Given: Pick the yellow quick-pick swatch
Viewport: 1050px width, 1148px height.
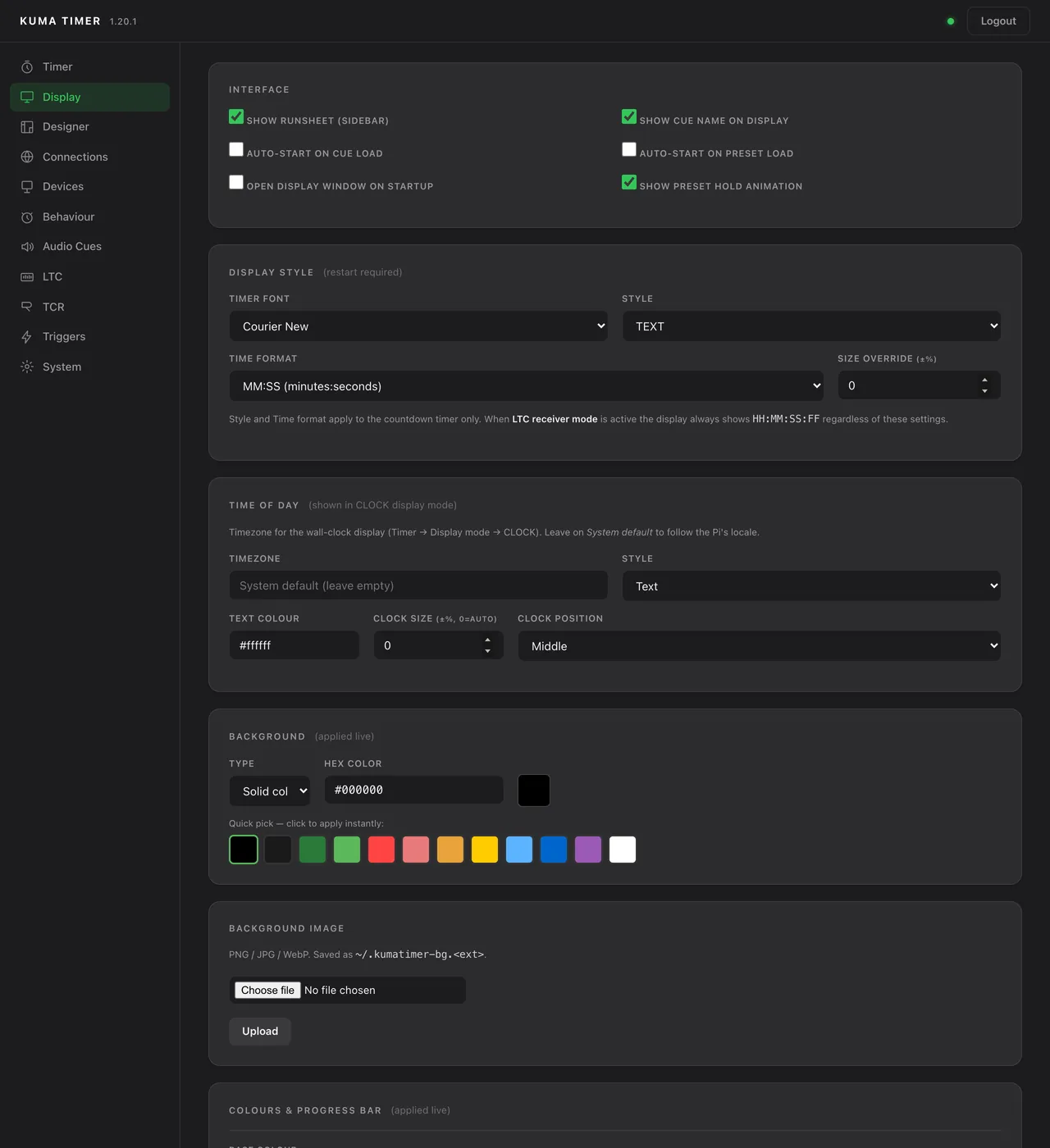Looking at the screenshot, I should tap(485, 850).
